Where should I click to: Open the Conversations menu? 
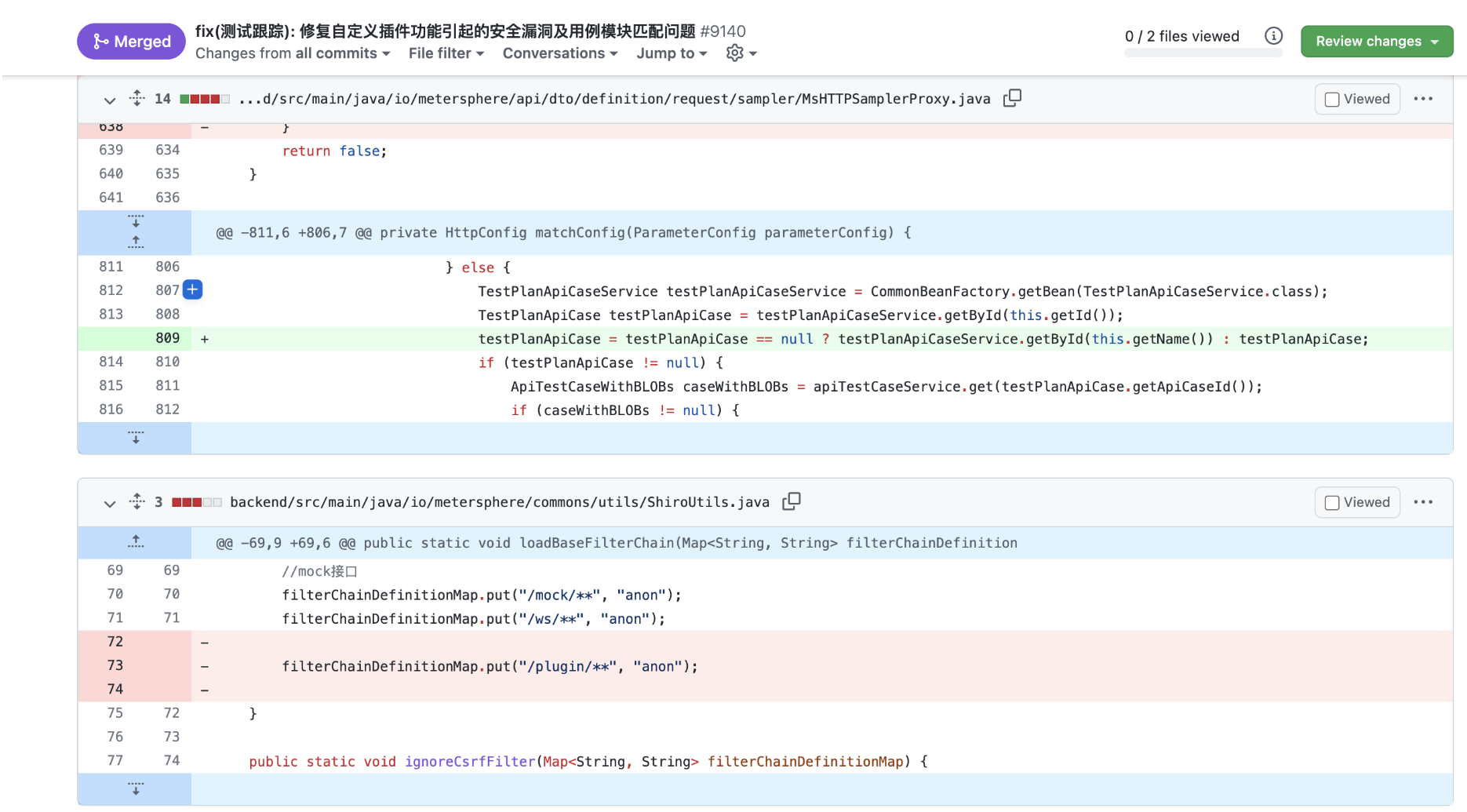(x=559, y=53)
